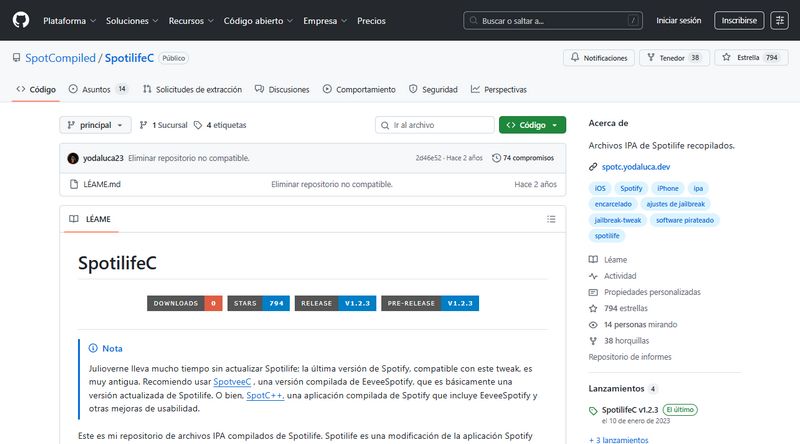Click the GitHub logo icon
This screenshot has width=800, height=444.
point(21,20)
